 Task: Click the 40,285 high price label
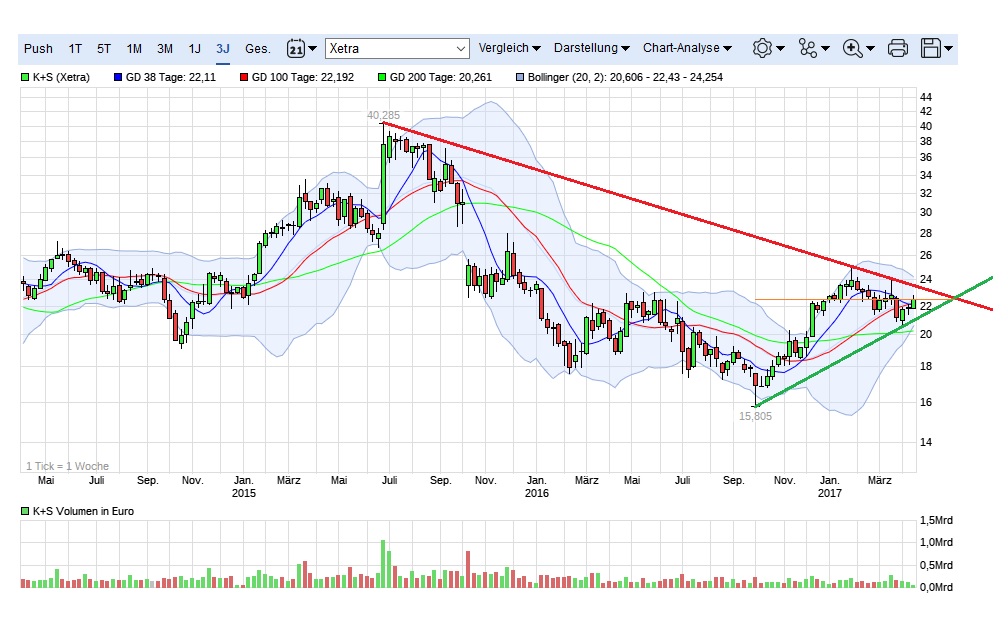tap(383, 116)
